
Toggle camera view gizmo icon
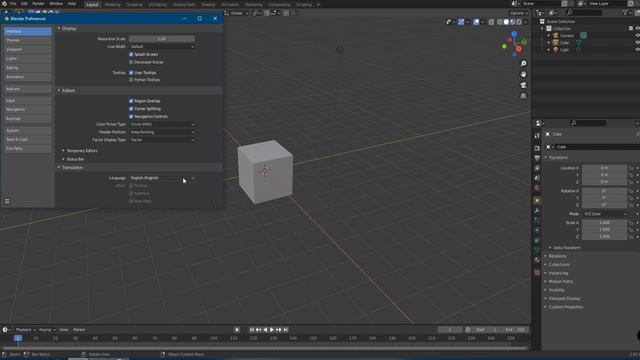pos(523,85)
